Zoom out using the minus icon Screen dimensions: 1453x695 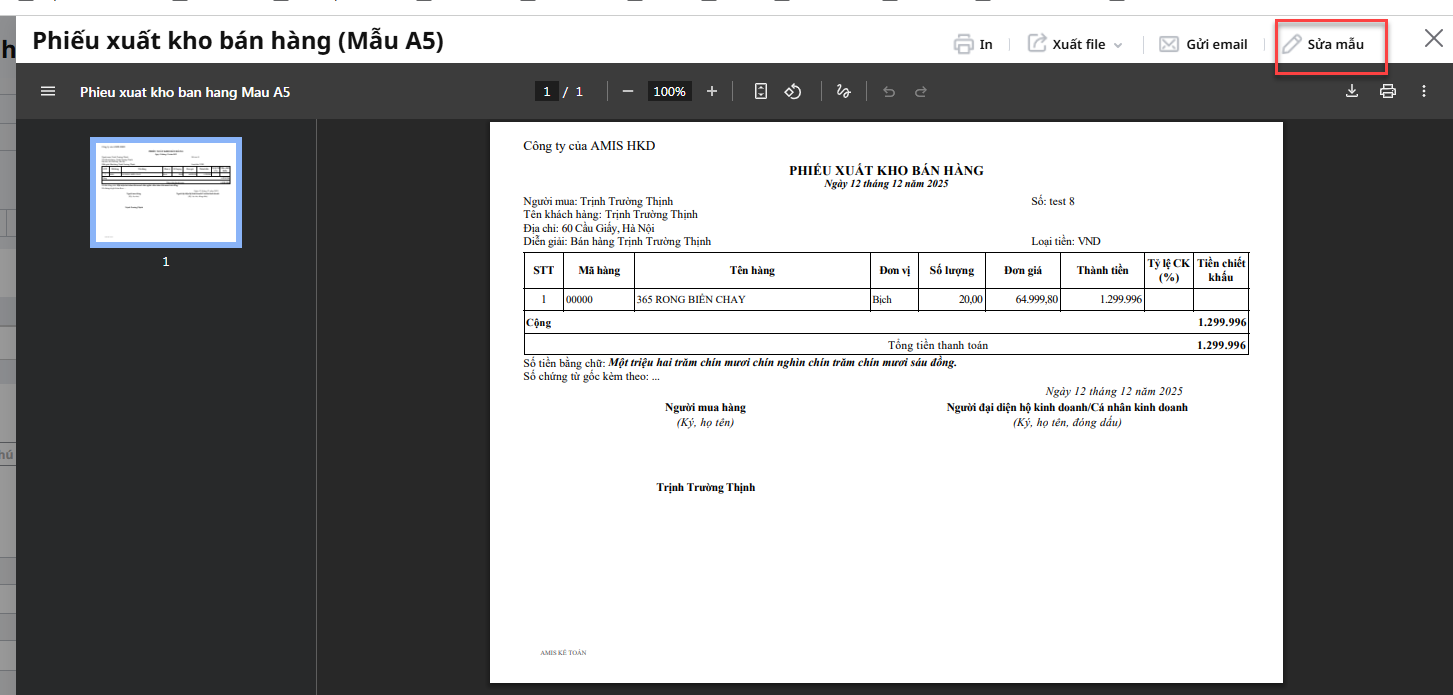(x=628, y=91)
